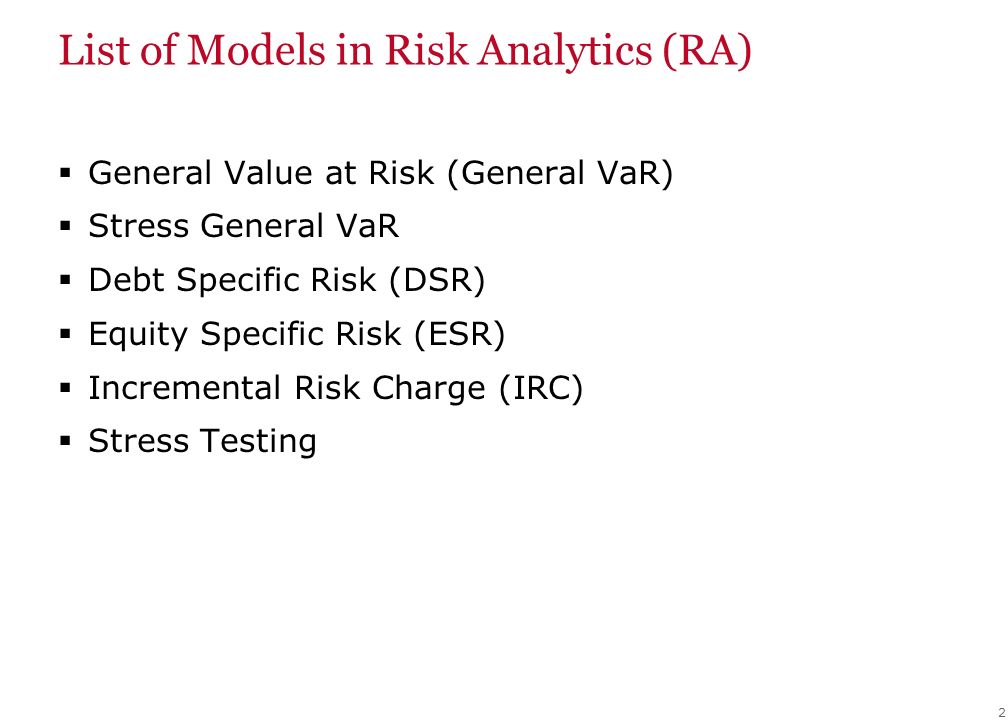Select the '(ESR)' abbreviation
This screenshot has height=720, width=1008.
[460, 334]
